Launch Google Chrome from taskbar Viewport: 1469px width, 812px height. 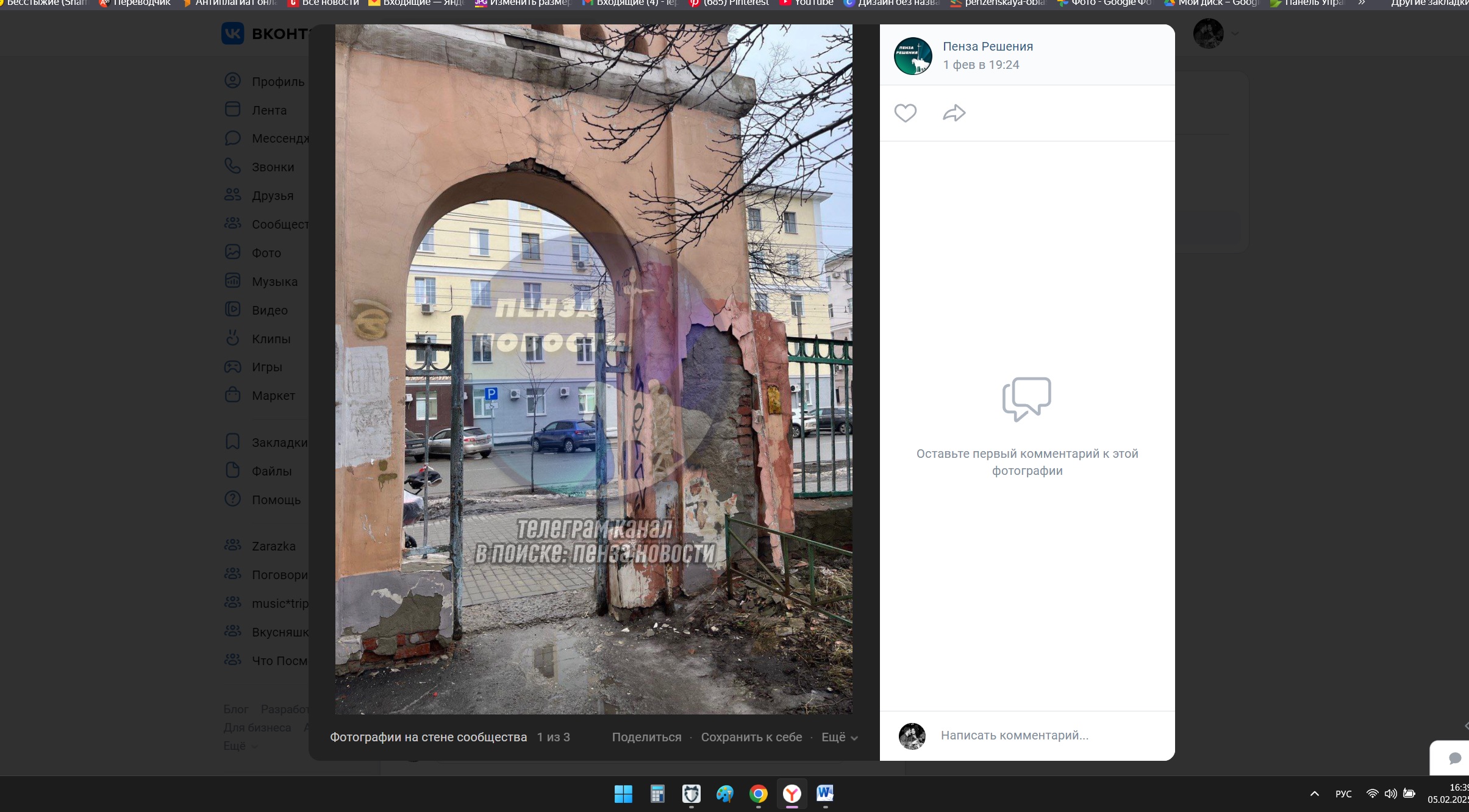point(758,794)
